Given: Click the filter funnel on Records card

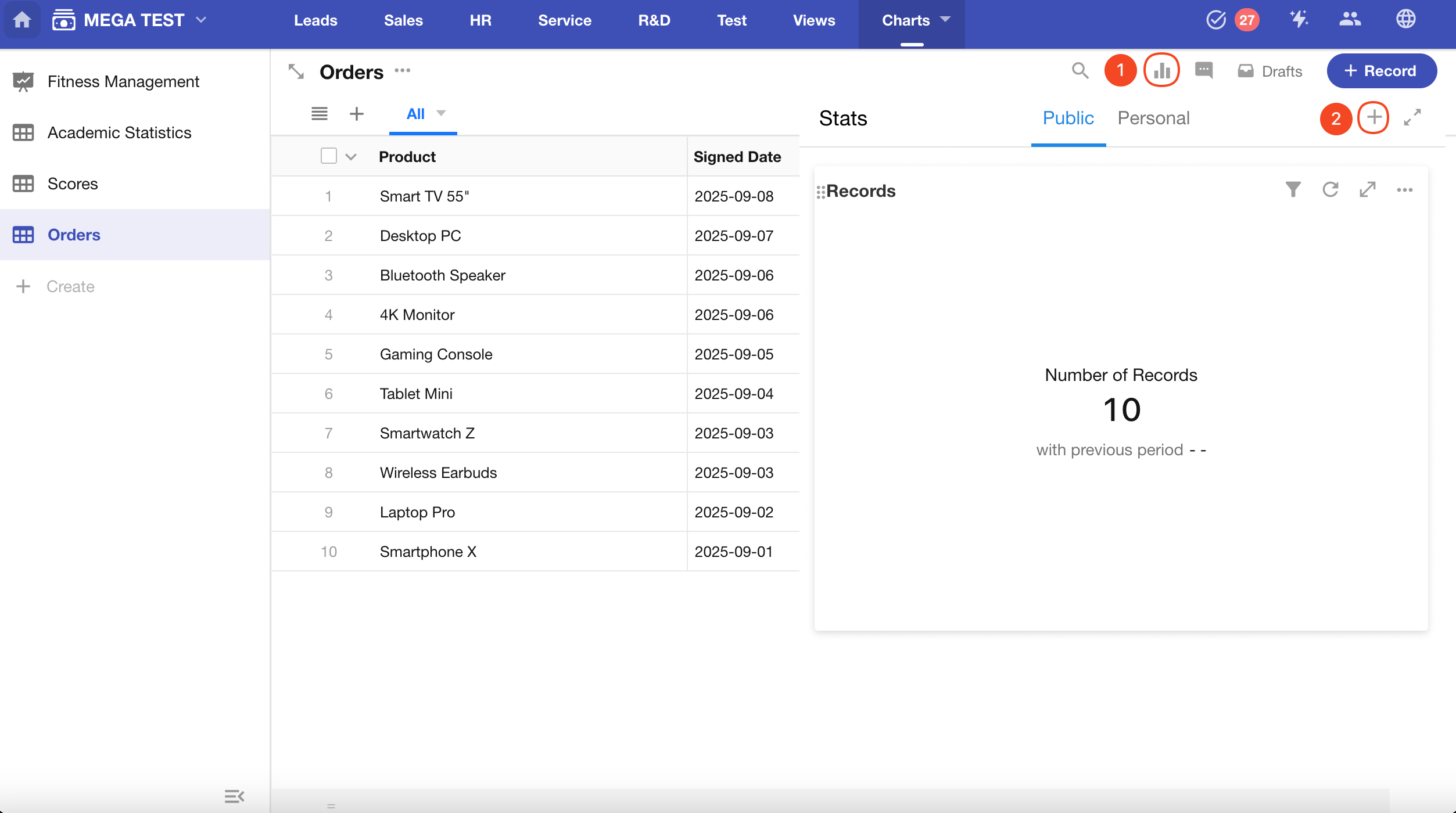Looking at the screenshot, I should (1293, 190).
